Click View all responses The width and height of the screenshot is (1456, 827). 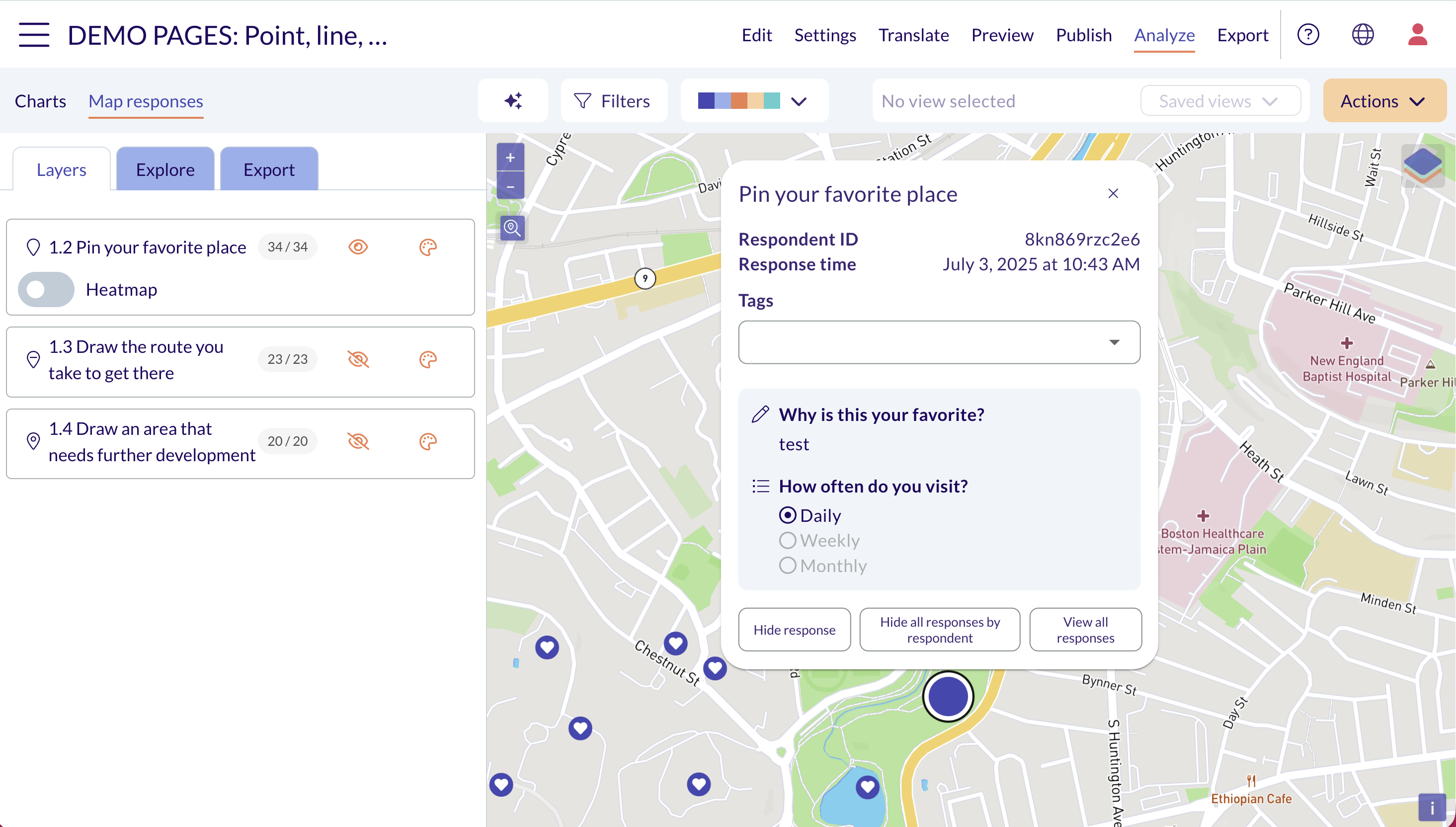tap(1085, 629)
